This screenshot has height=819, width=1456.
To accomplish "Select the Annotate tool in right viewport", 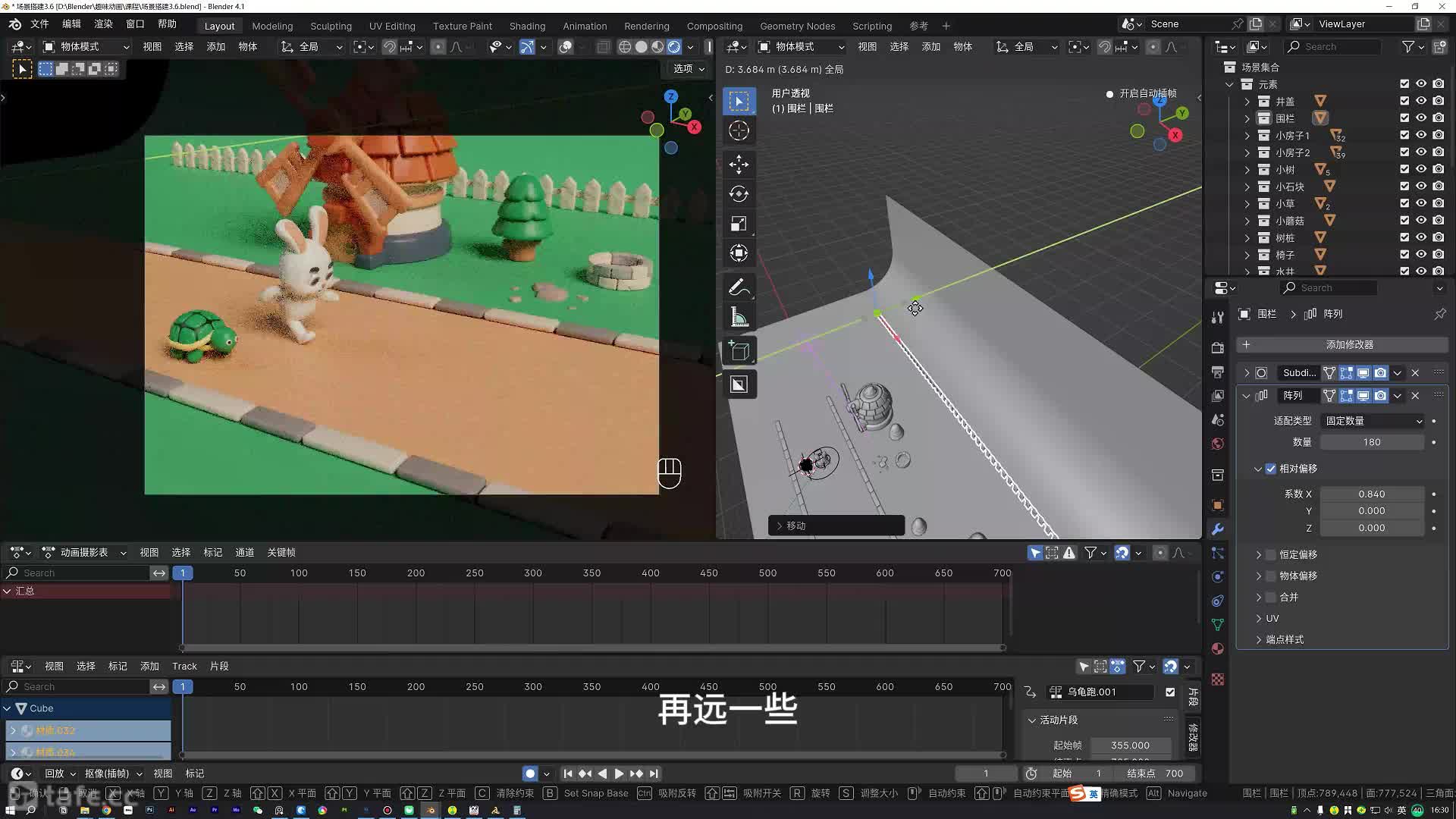I will pyautogui.click(x=739, y=287).
